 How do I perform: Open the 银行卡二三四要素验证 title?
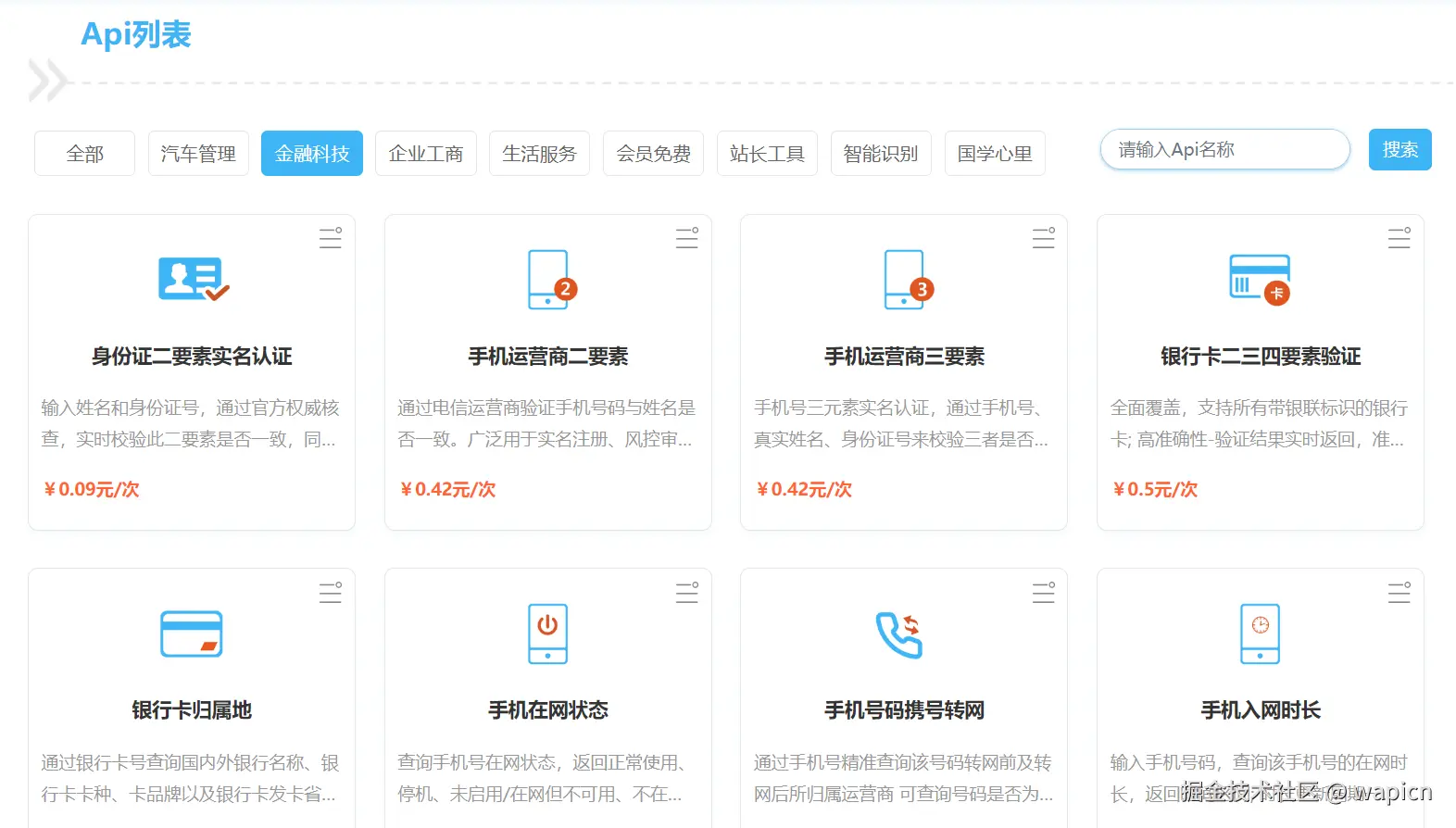pyautogui.click(x=1261, y=357)
